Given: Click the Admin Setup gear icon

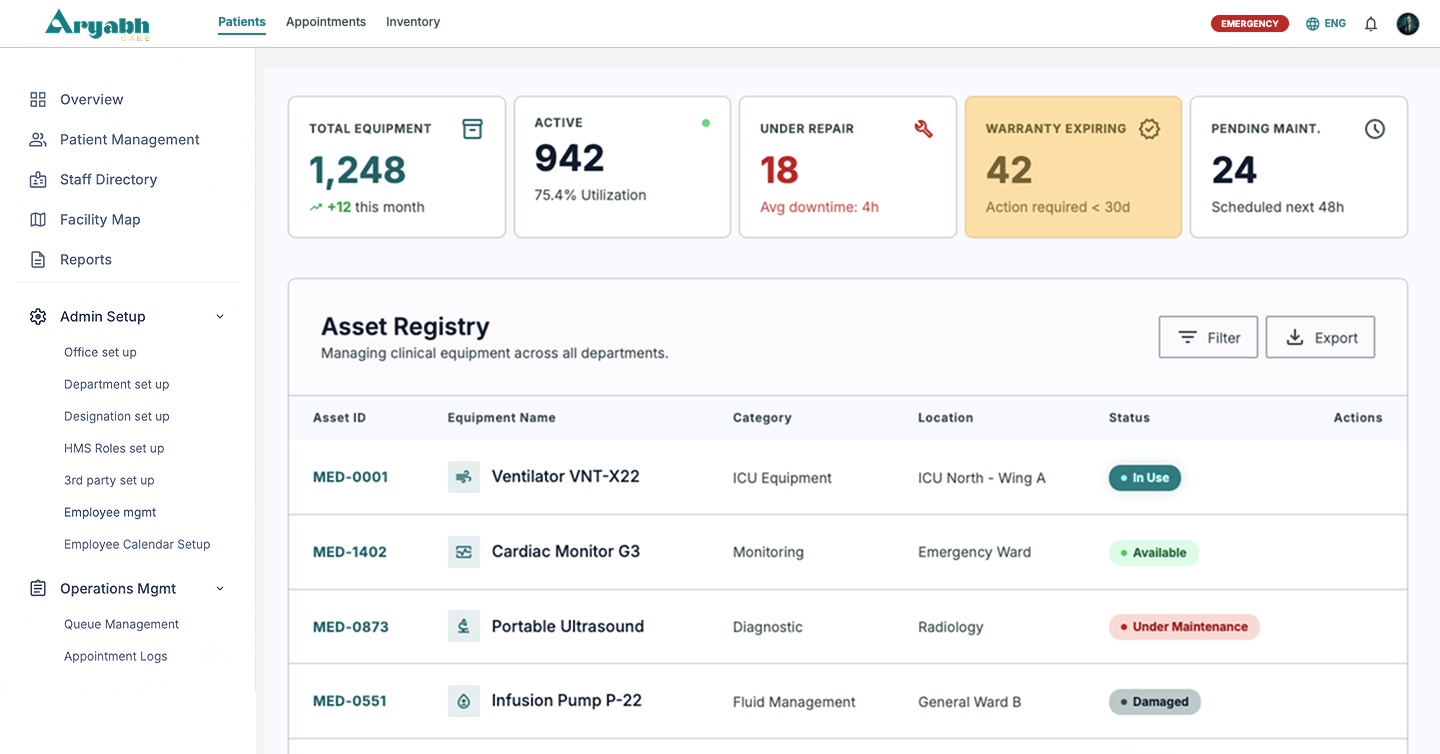Looking at the screenshot, I should [38, 316].
